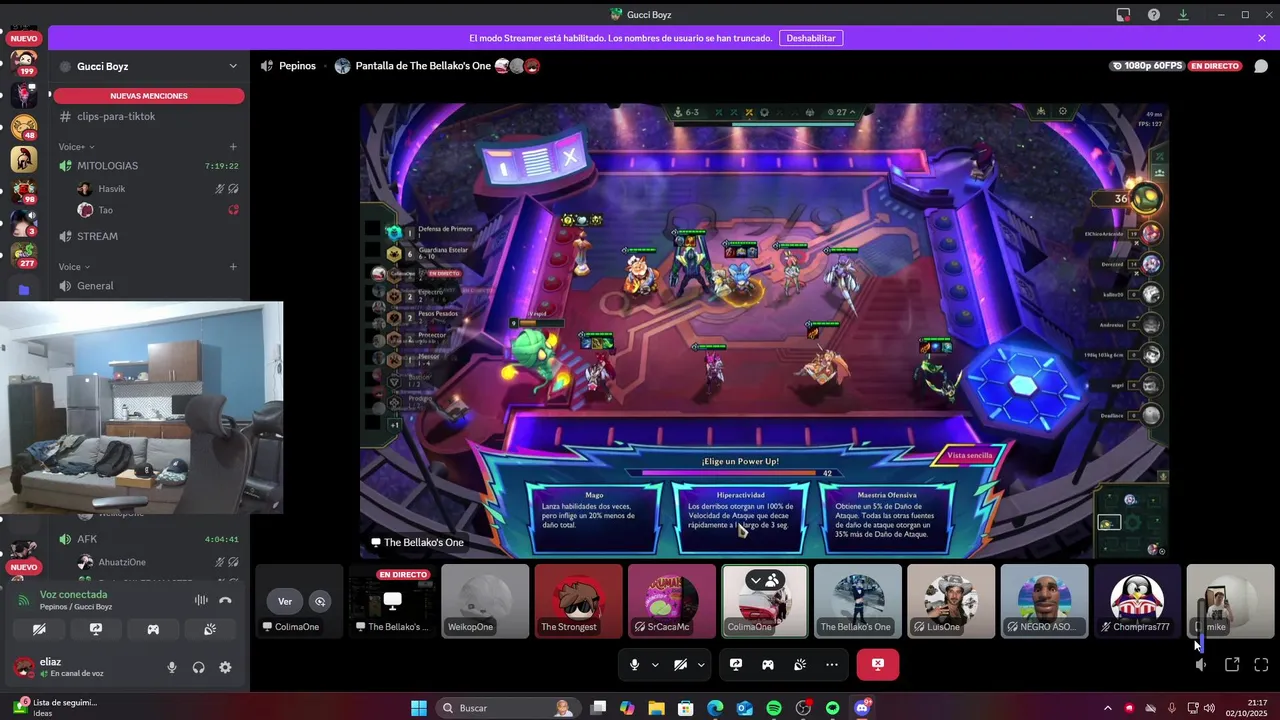Deafen audio with headphones icon

click(x=198, y=667)
